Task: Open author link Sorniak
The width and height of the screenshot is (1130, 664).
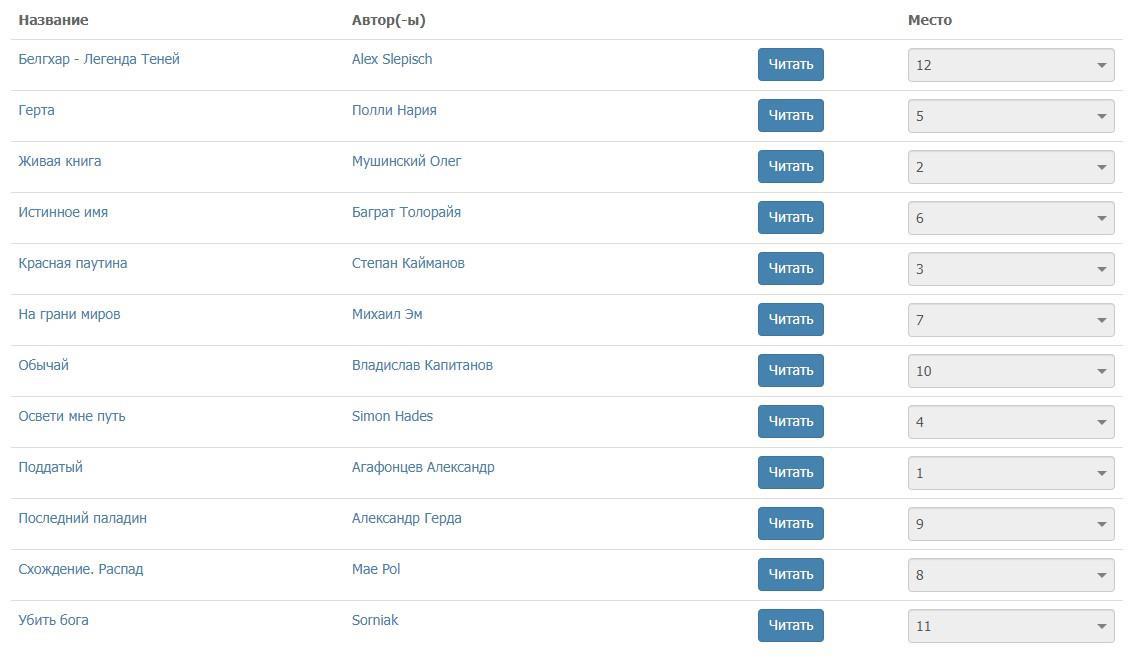Action: (x=375, y=620)
